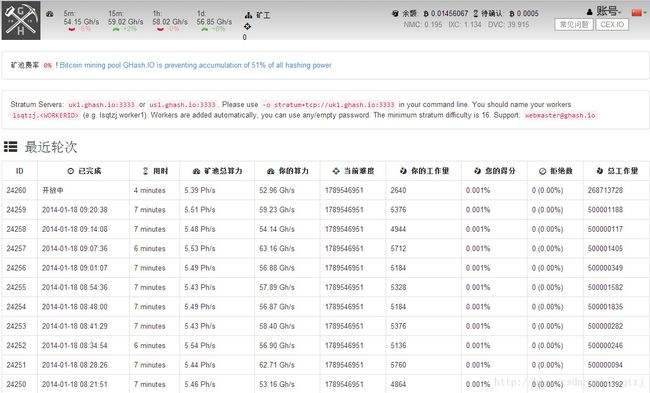Click the DVC: 39.915 balance
The width and height of the screenshot is (650, 393).
click(509, 24)
